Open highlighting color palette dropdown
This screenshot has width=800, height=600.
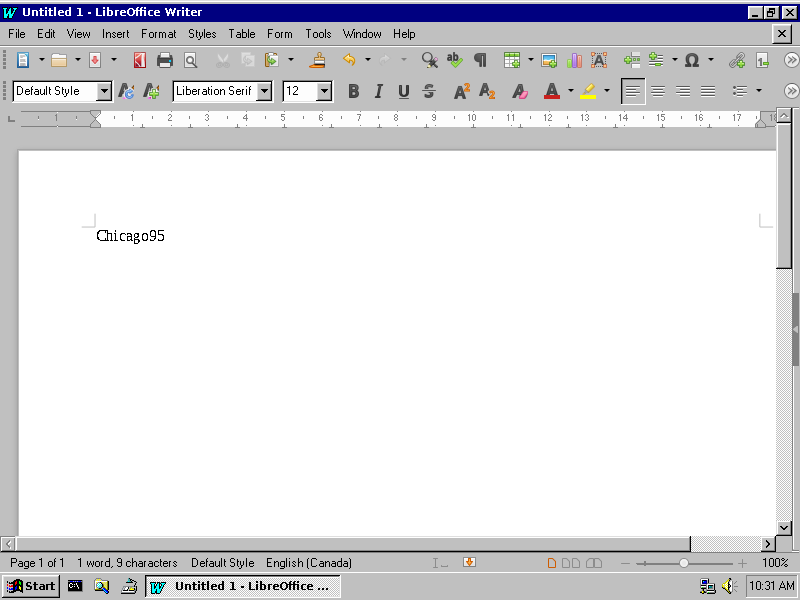(x=607, y=91)
